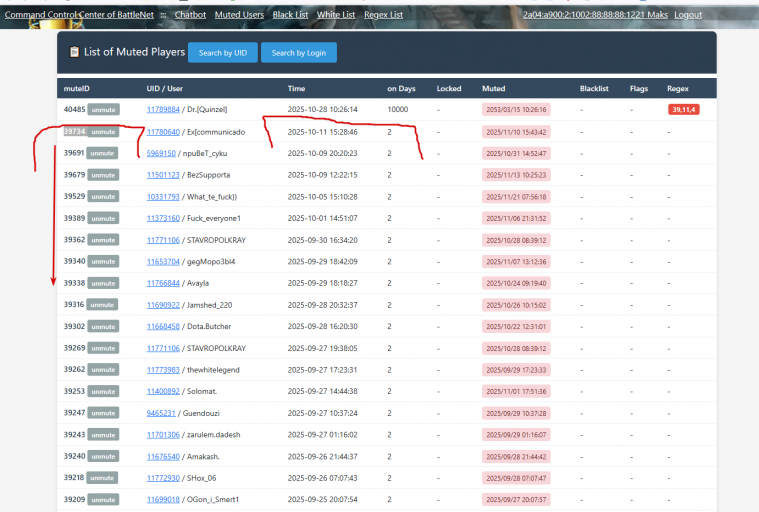Open the Maks user address link
This screenshot has width=759, height=512.
595,15
